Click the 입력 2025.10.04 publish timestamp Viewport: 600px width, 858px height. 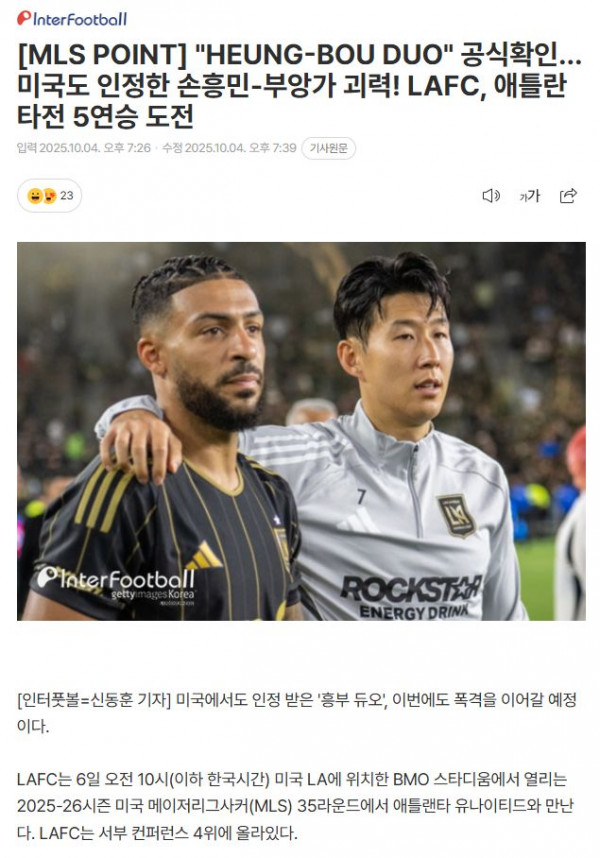(x=84, y=148)
